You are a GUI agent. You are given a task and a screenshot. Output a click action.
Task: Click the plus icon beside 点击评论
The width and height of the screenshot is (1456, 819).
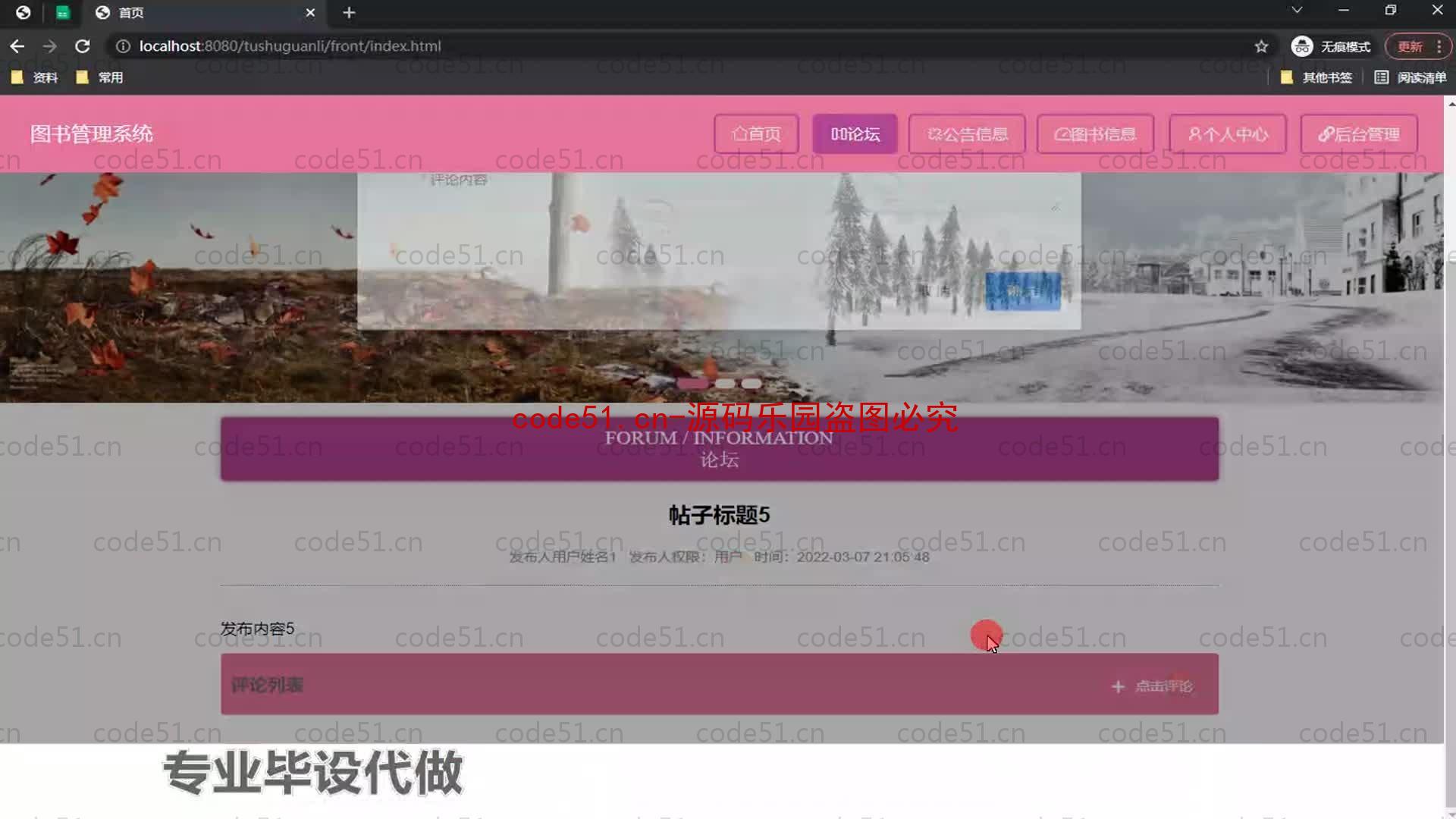[x=1118, y=686]
